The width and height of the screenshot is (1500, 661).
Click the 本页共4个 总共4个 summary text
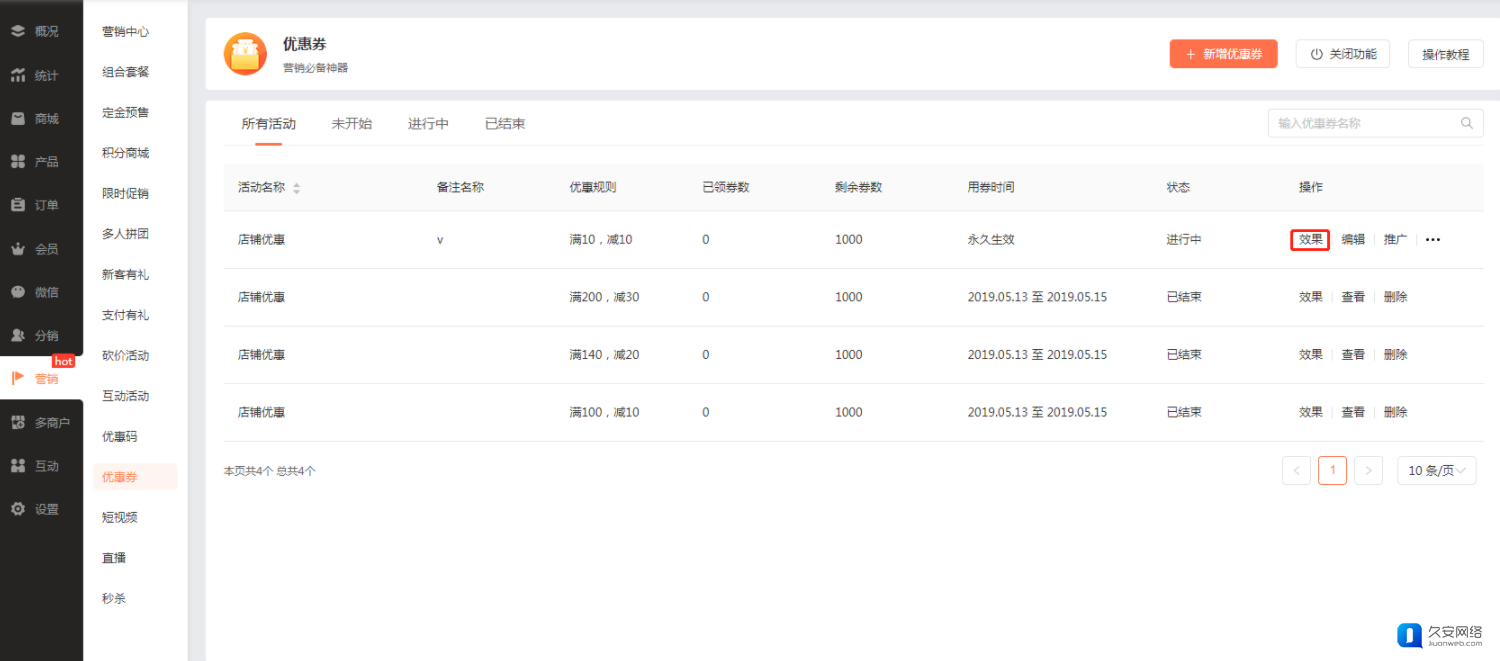270,470
